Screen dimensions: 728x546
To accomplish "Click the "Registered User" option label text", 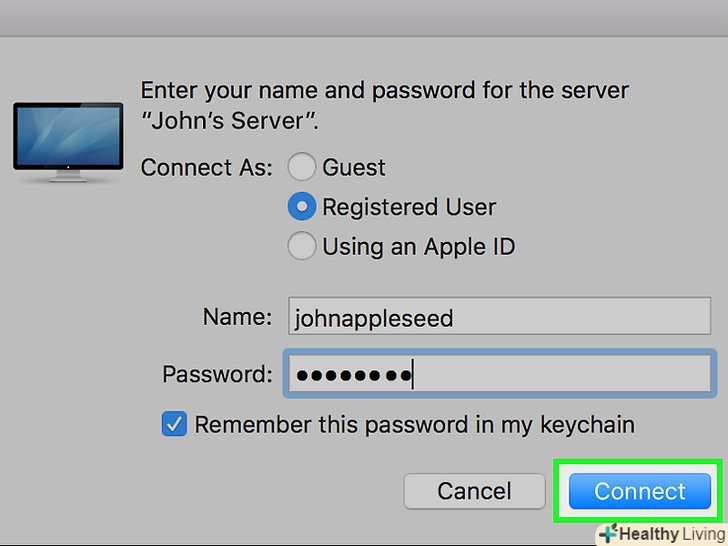I will [409, 207].
